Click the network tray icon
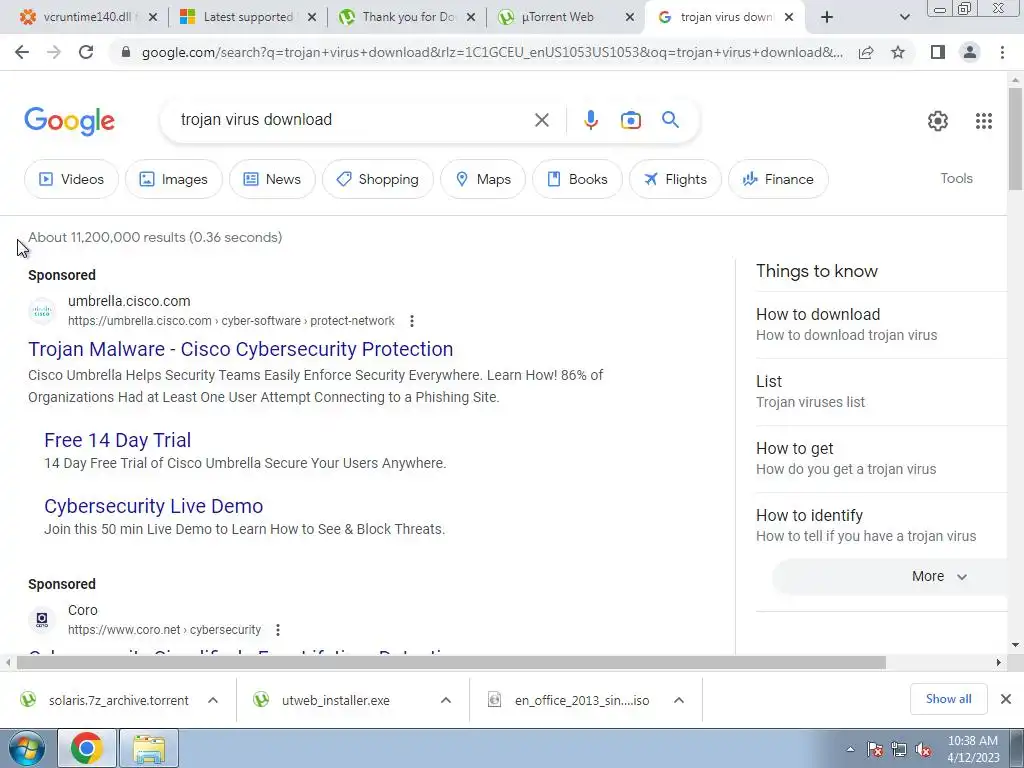Viewport: 1024px width, 768px height. [899, 750]
